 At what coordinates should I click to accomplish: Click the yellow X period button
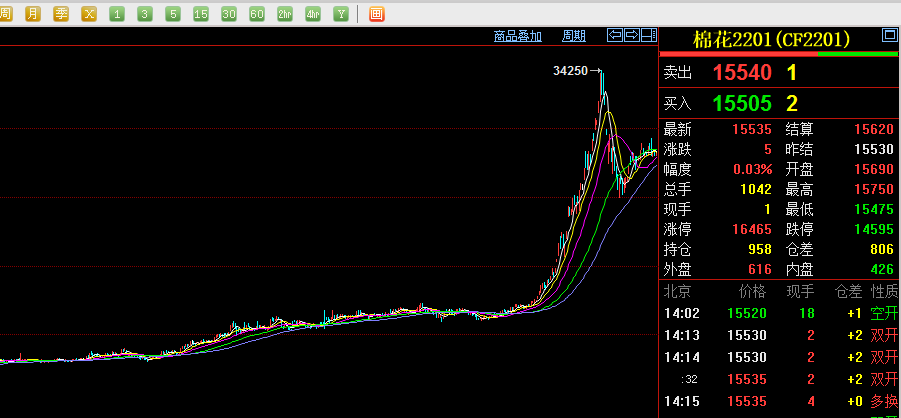point(89,14)
